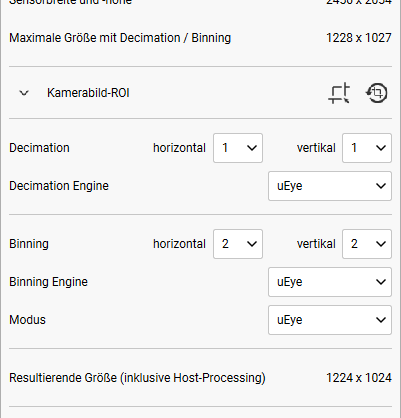This screenshot has width=401, height=418.
Task: Click the 1224 x 1024 resulting size
Action: click(359, 378)
